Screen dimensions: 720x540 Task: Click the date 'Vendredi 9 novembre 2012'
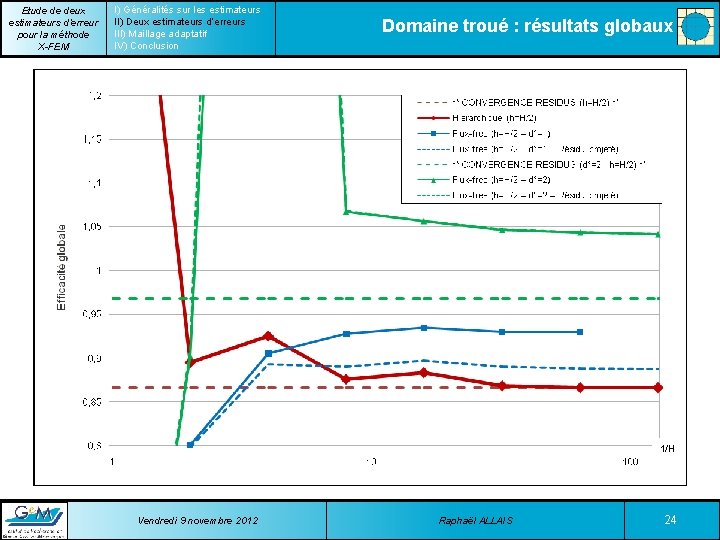coord(198,520)
